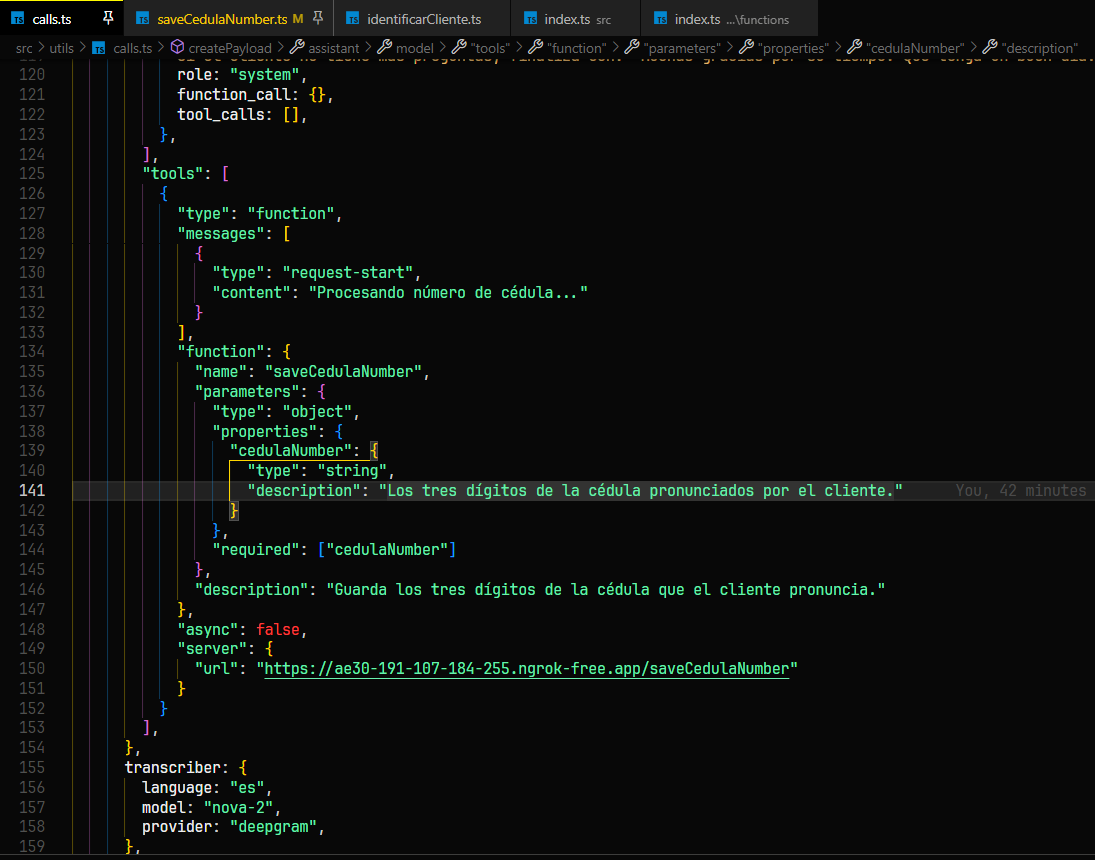The image size is (1095, 860).
Task: Click line number 150 in the gutter
Action: (x=32, y=669)
